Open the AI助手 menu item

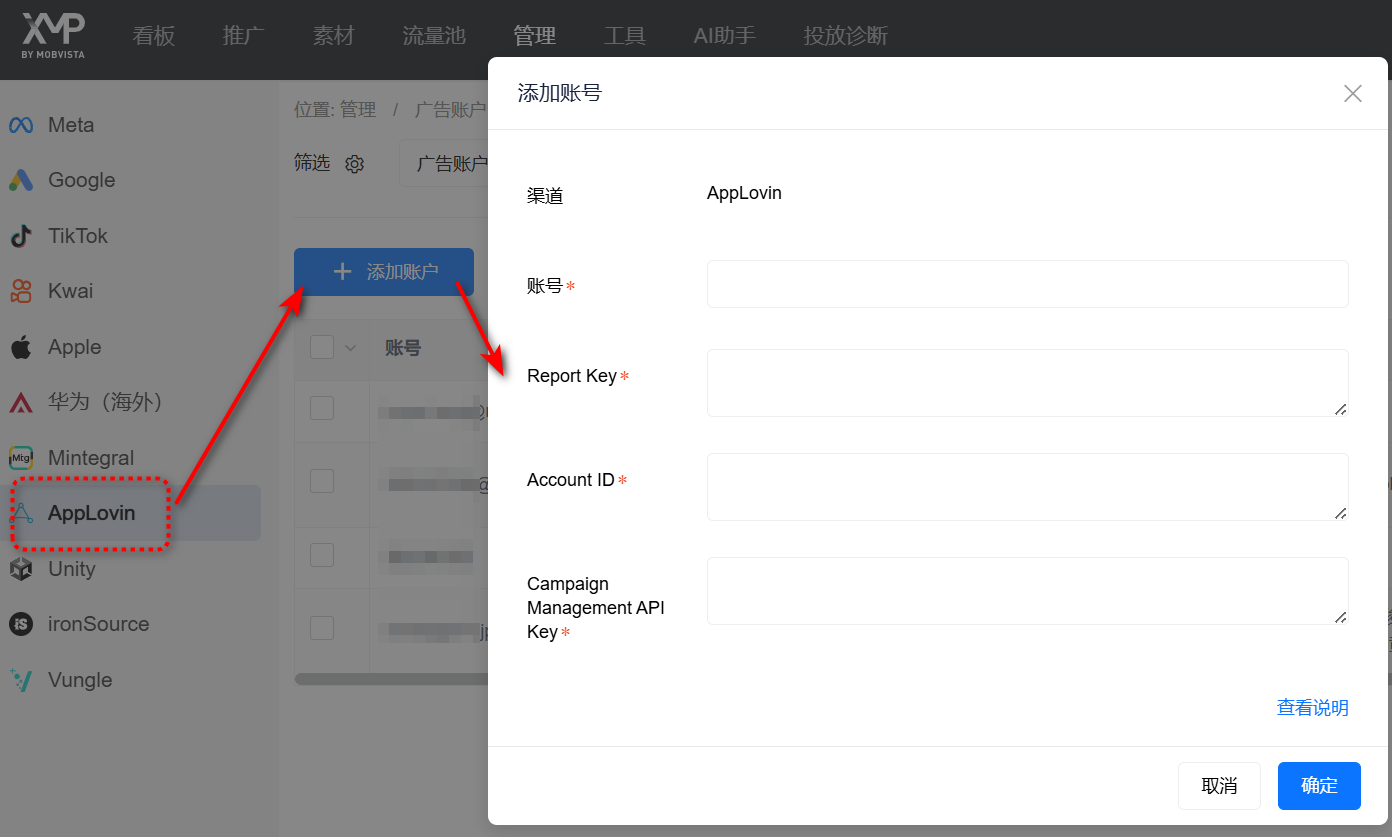tap(723, 36)
